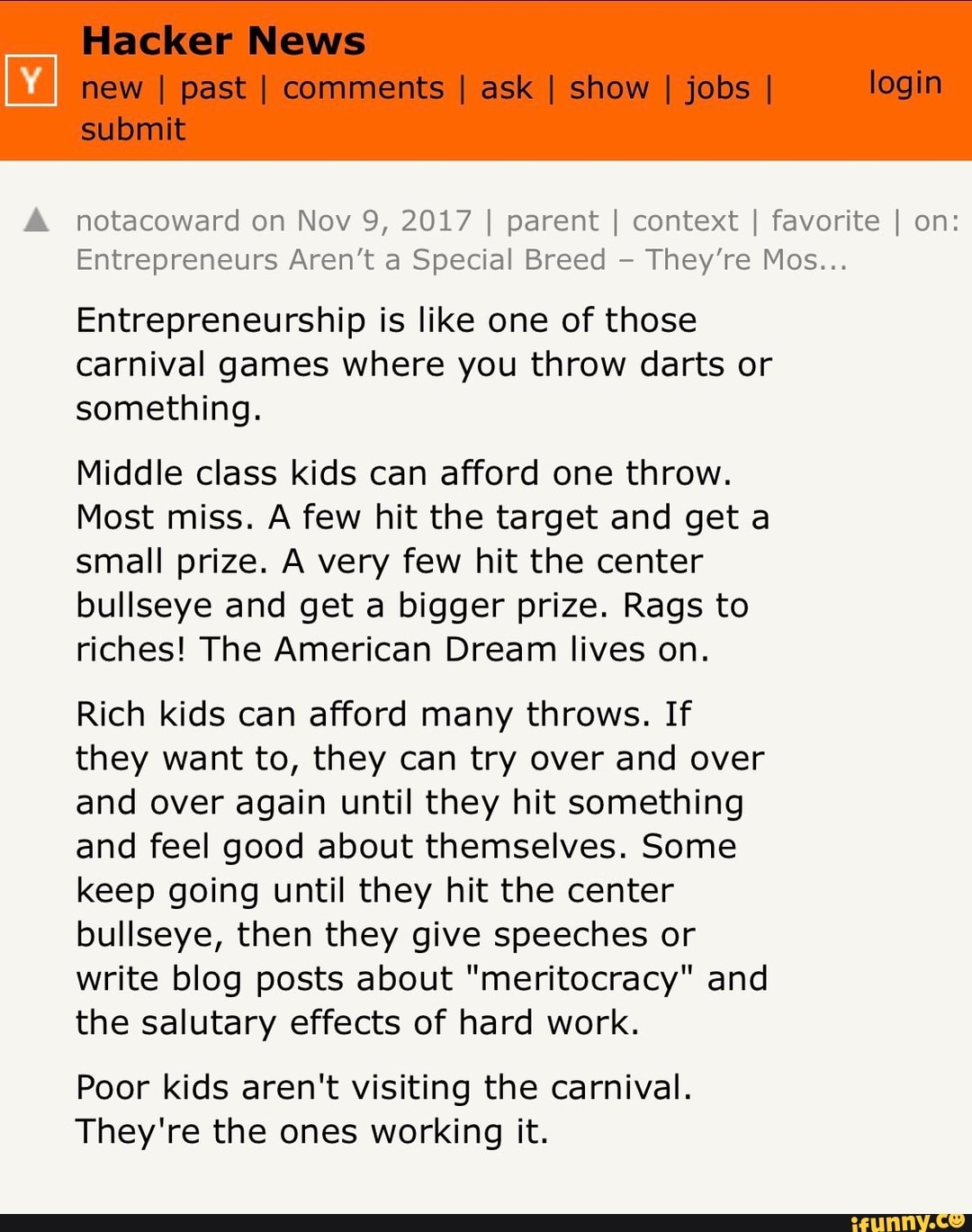972x1232 pixels.
Task: Click the Poor kids closing paragraph
Action: click(383, 1109)
